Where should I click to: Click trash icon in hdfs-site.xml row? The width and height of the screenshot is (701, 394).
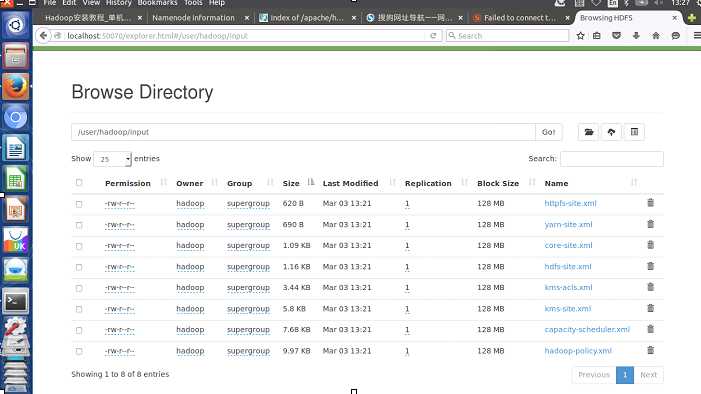[x=650, y=266]
